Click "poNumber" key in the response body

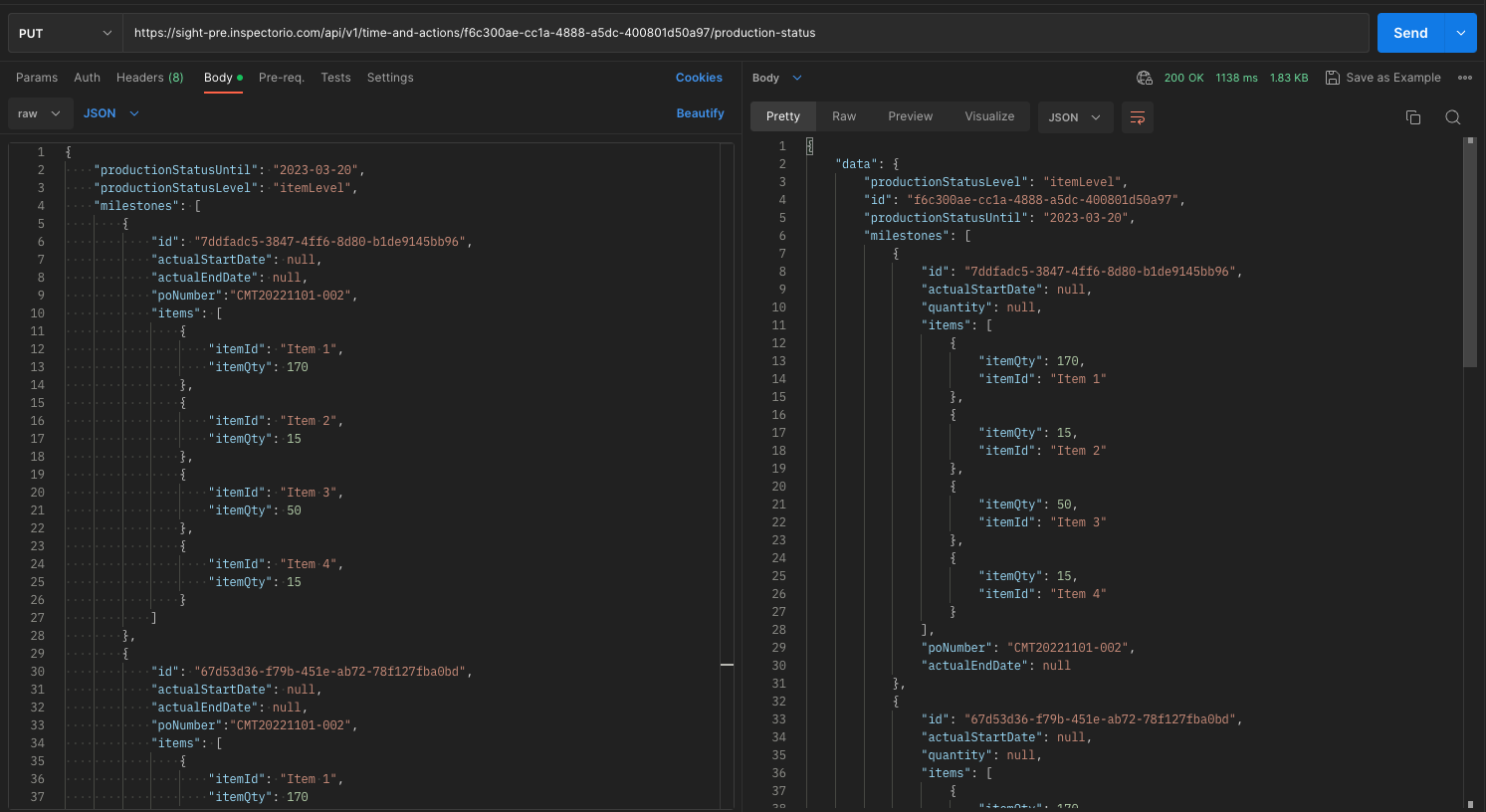956,648
